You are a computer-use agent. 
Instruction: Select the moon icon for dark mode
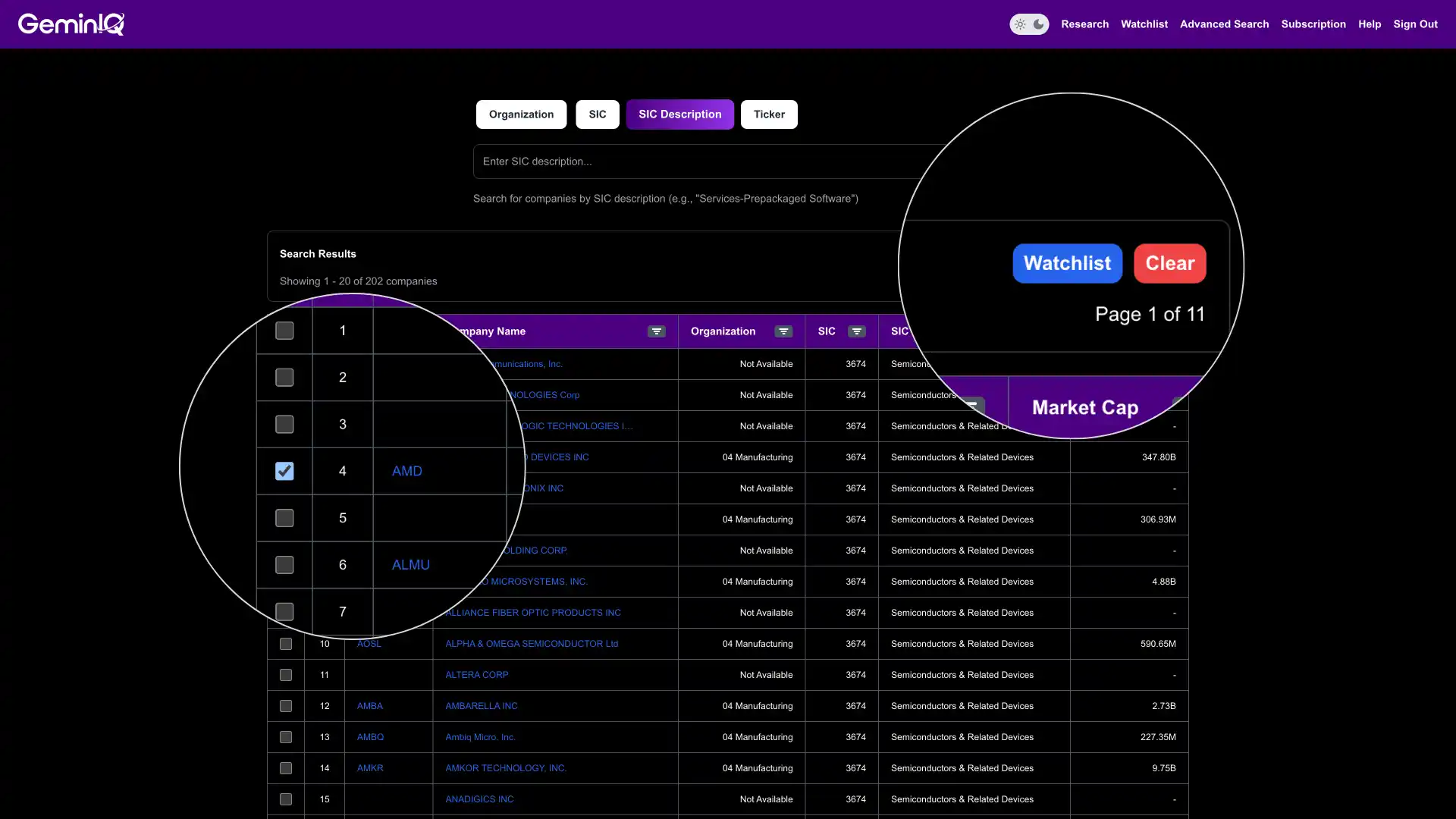(x=1039, y=24)
